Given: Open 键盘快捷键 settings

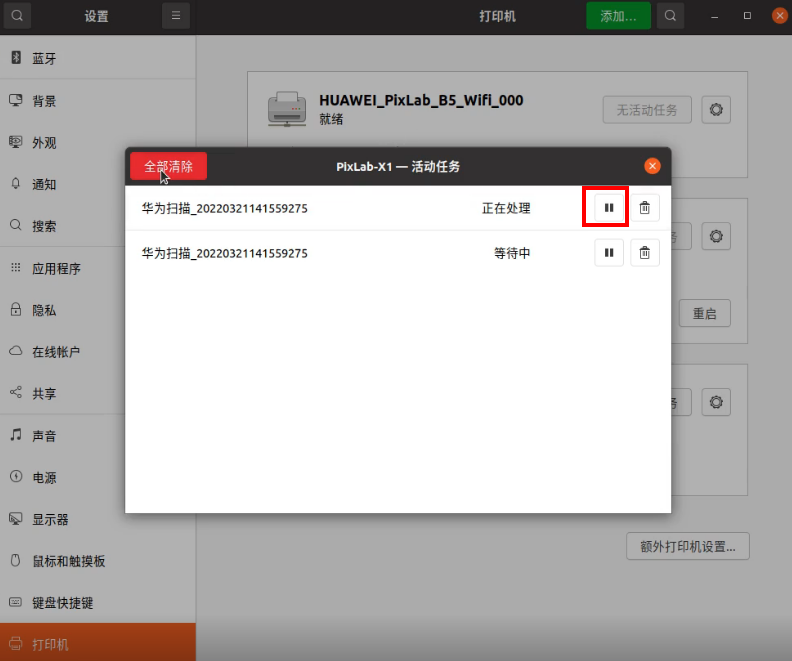Looking at the screenshot, I should click(97, 602).
